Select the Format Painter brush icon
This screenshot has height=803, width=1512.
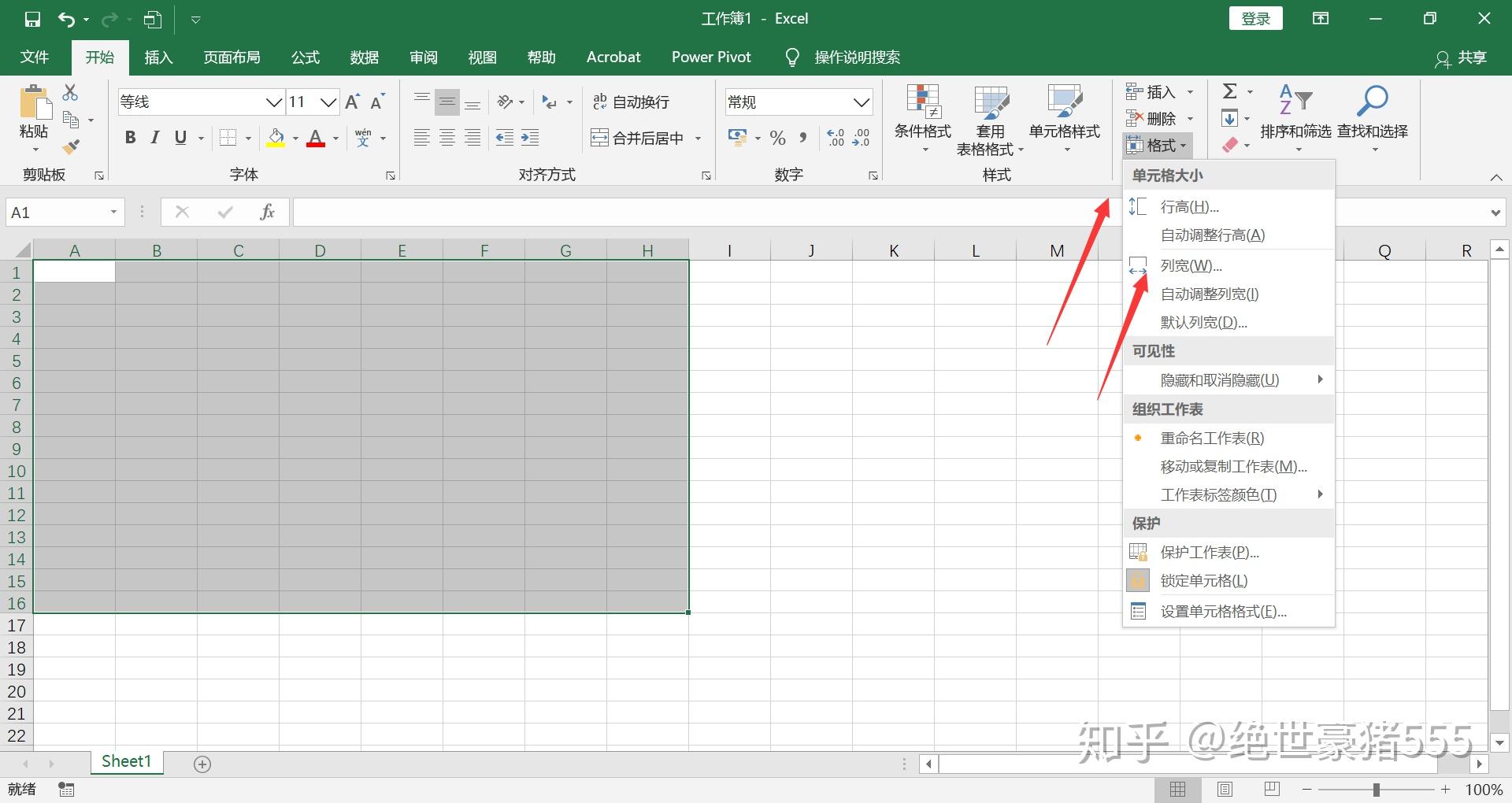coord(71,146)
